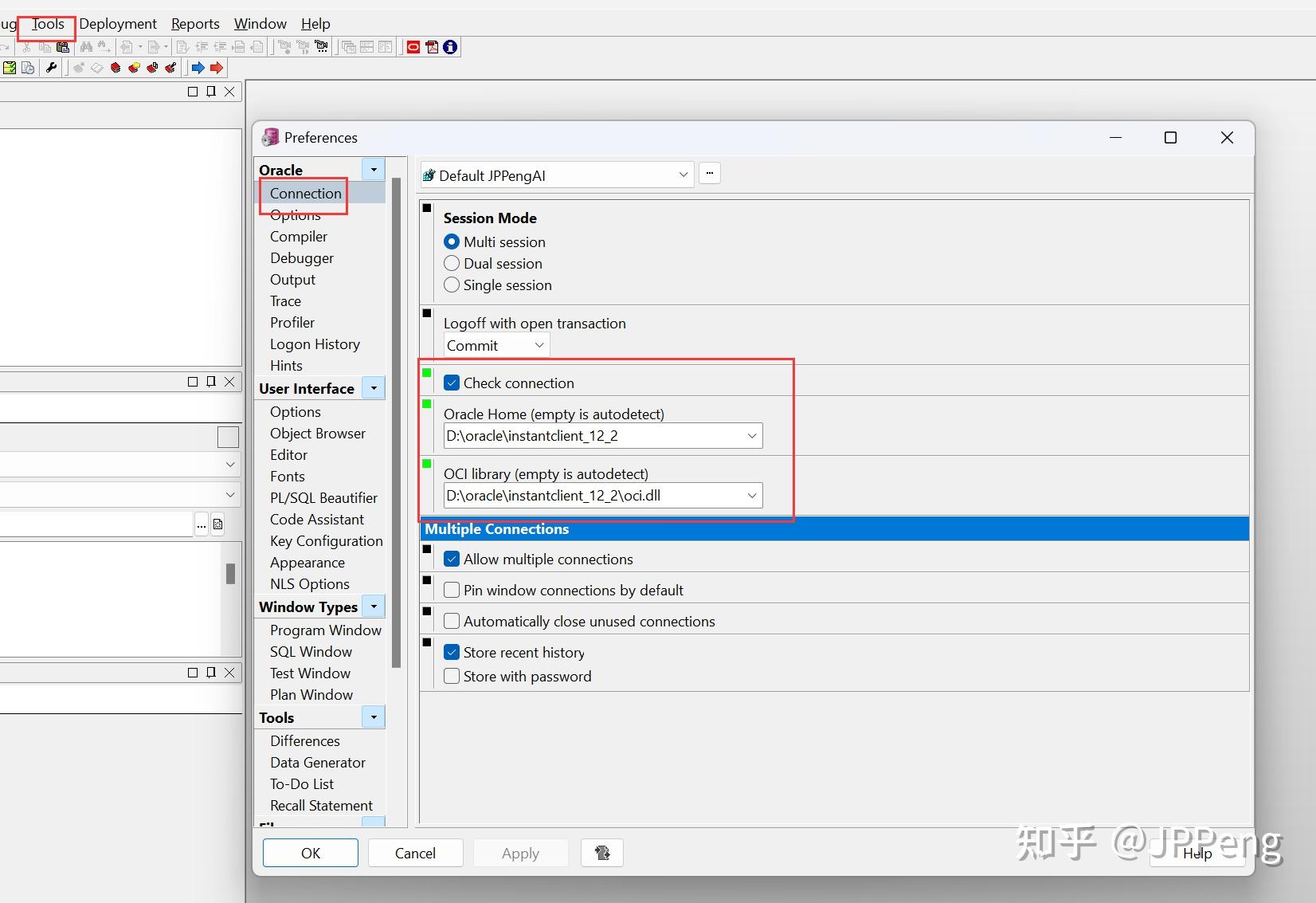This screenshot has width=1316, height=903.
Task: Click the Apply button
Action: (519, 853)
